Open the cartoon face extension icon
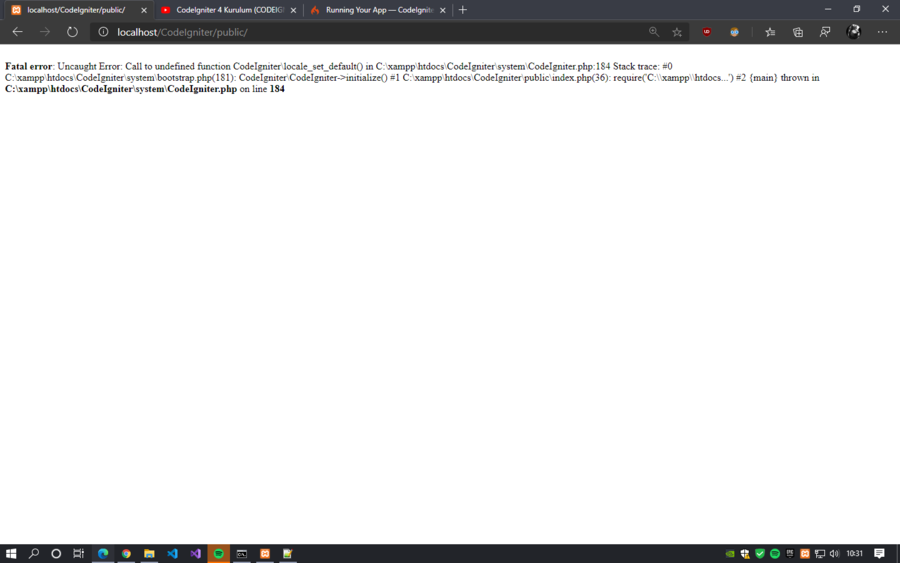Image resolution: width=900 pixels, height=563 pixels. [734, 32]
